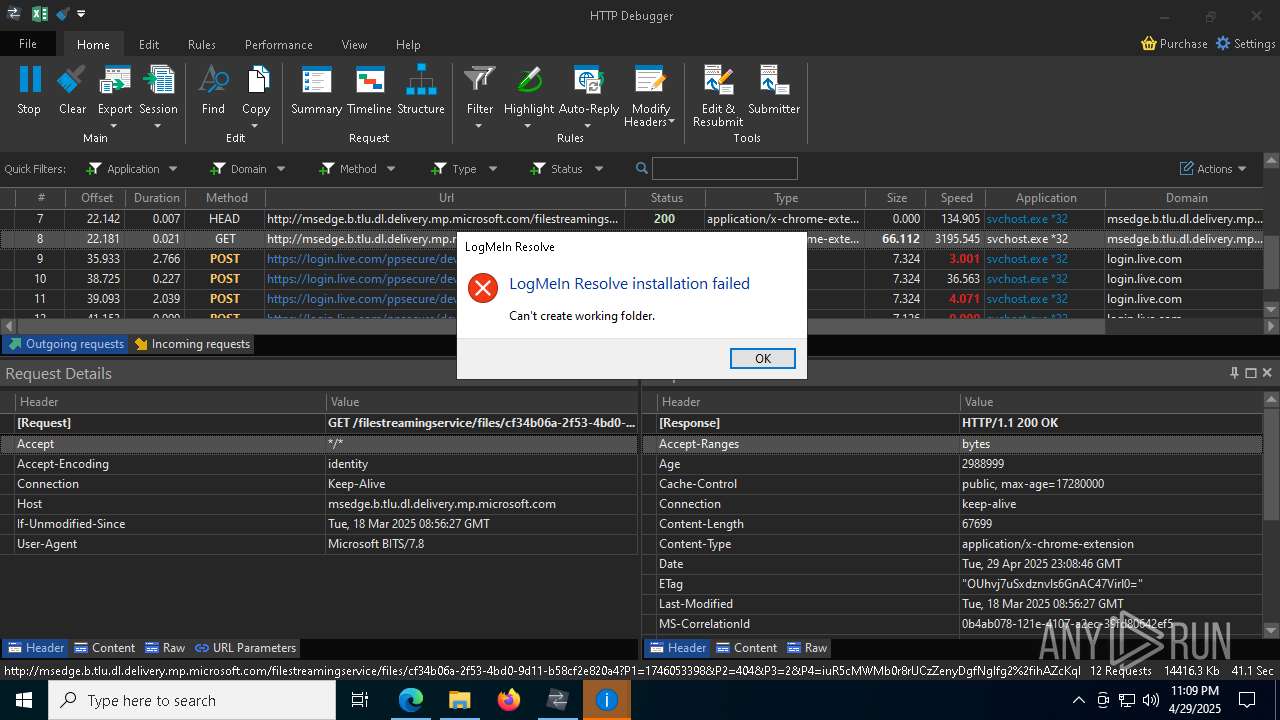Viewport: 1280px width, 720px height.
Task: Expand the Auto-Reply dropdown arrow
Action: point(587,126)
